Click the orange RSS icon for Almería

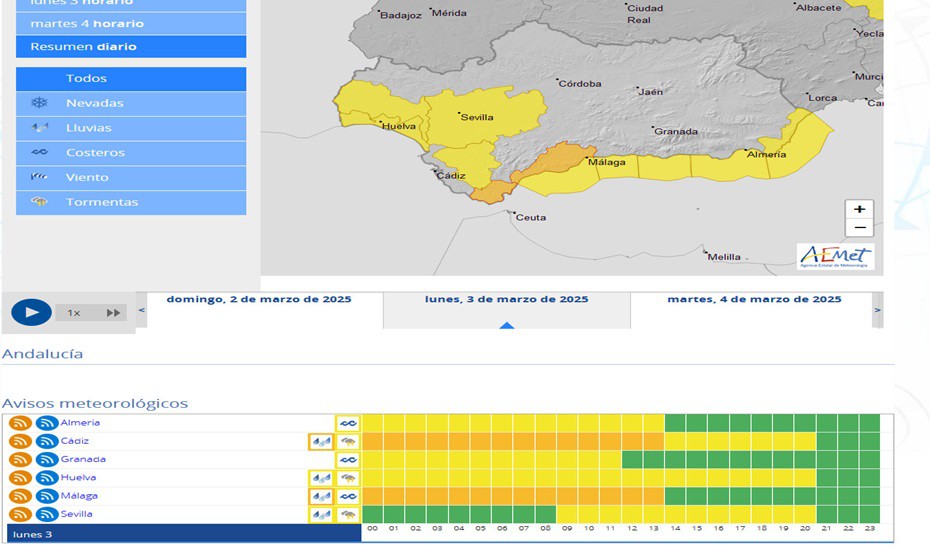[20, 423]
